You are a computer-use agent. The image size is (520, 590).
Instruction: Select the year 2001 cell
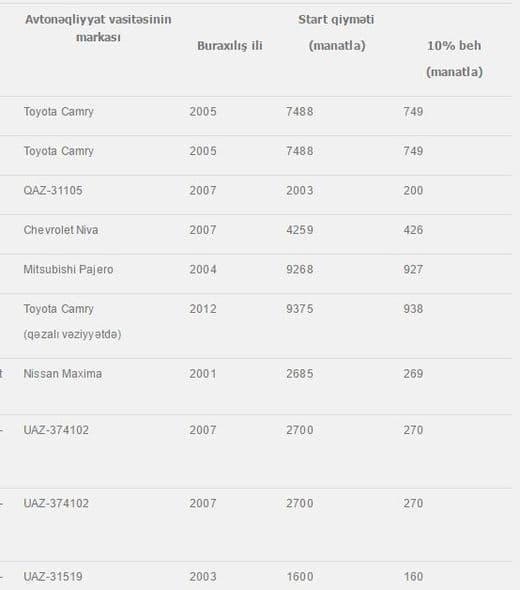pyautogui.click(x=203, y=374)
